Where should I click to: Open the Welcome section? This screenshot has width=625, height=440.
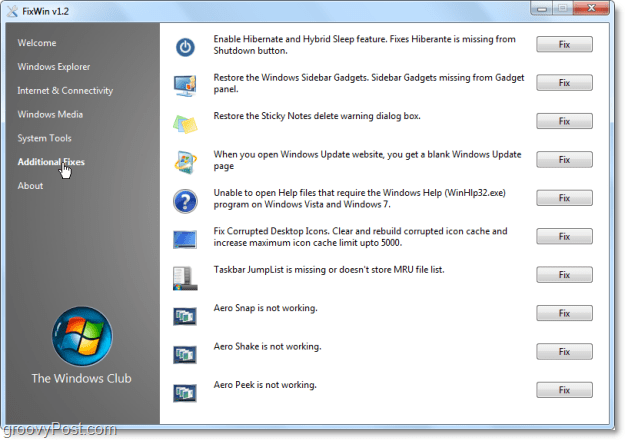[x=37, y=43]
